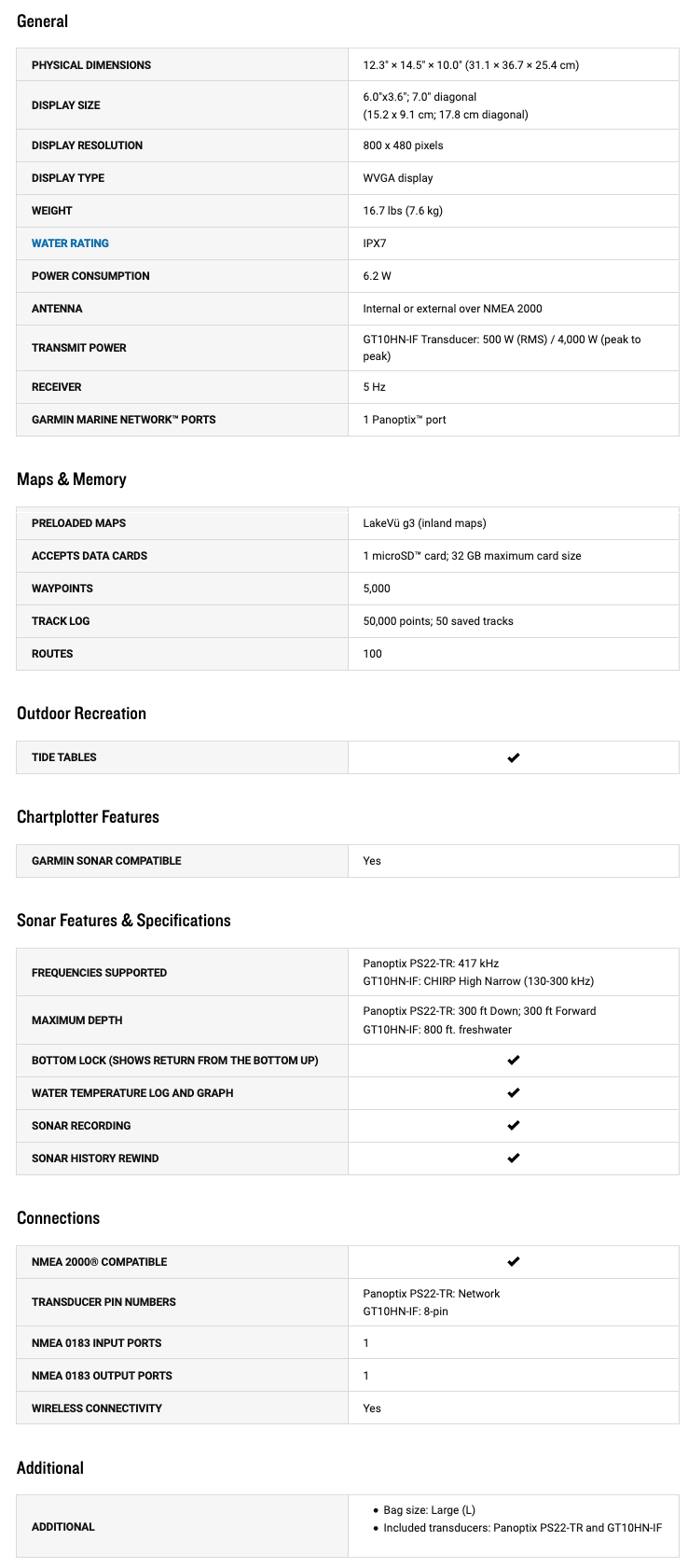The image size is (688, 1568).
Task: Click the Sonar Features & Specifications heading
Action: (x=123, y=921)
